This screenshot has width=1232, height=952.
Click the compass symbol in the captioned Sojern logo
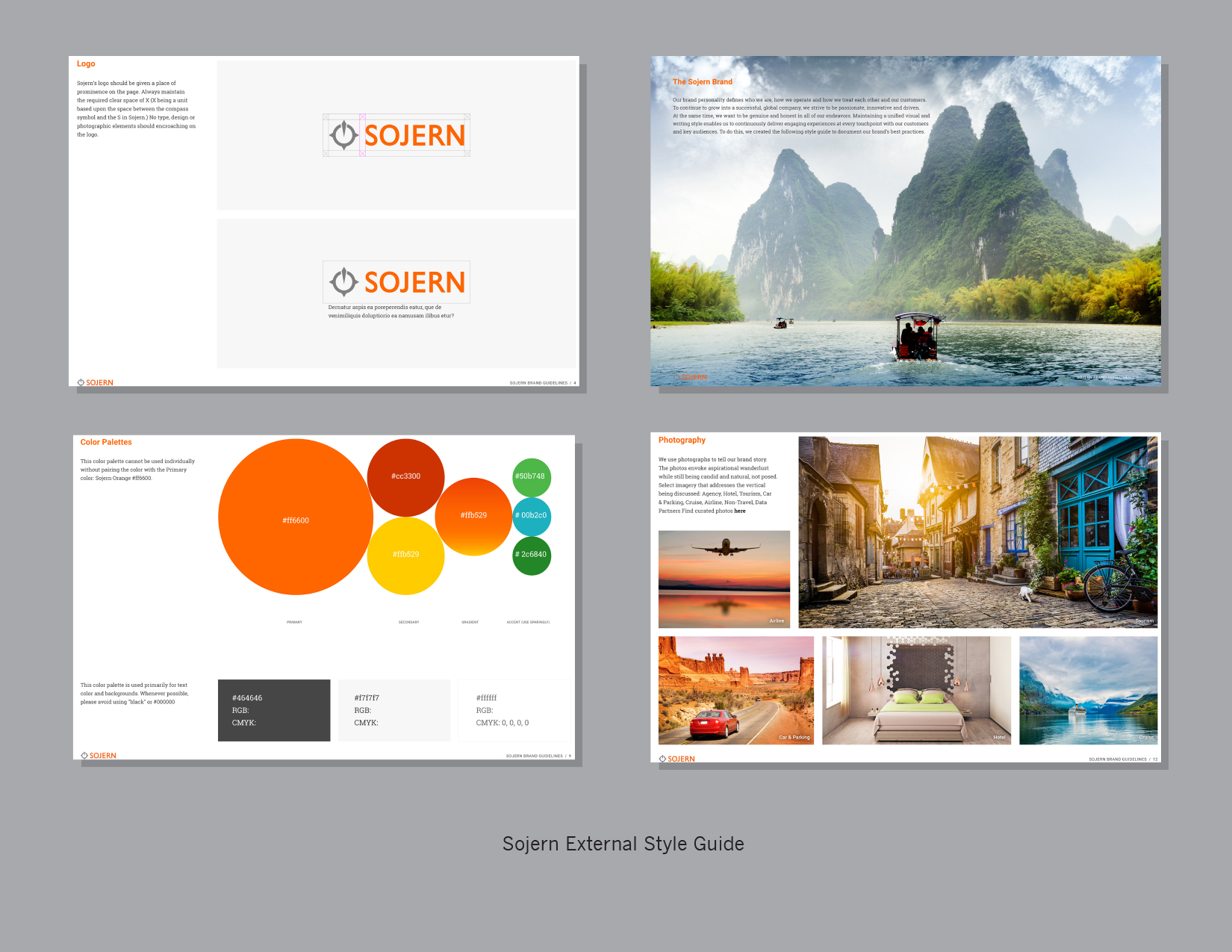click(343, 281)
